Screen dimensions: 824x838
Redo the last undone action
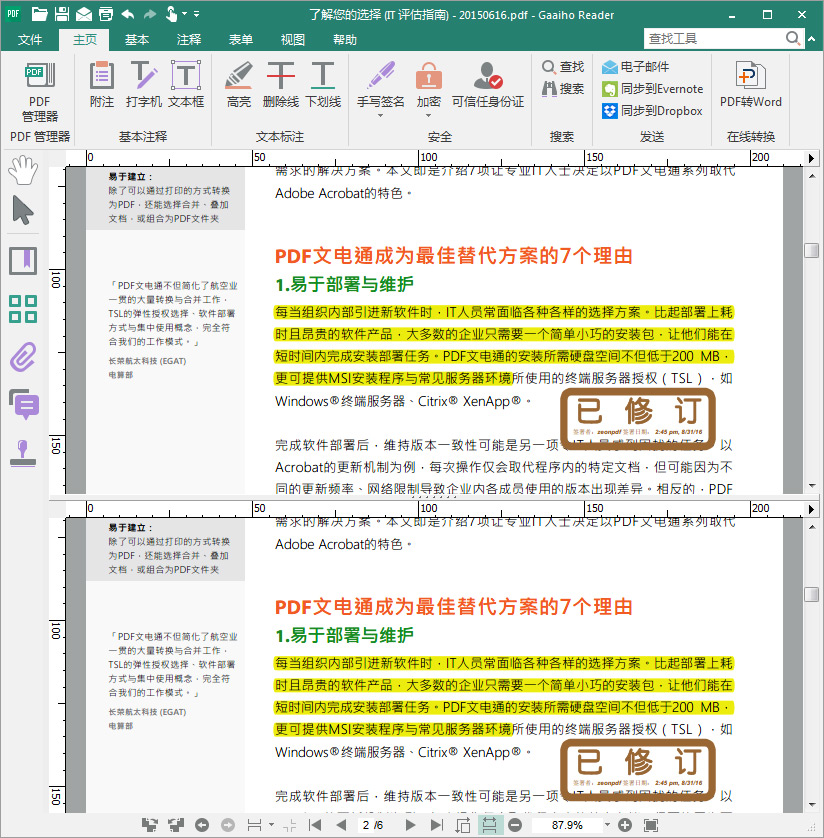tap(150, 14)
